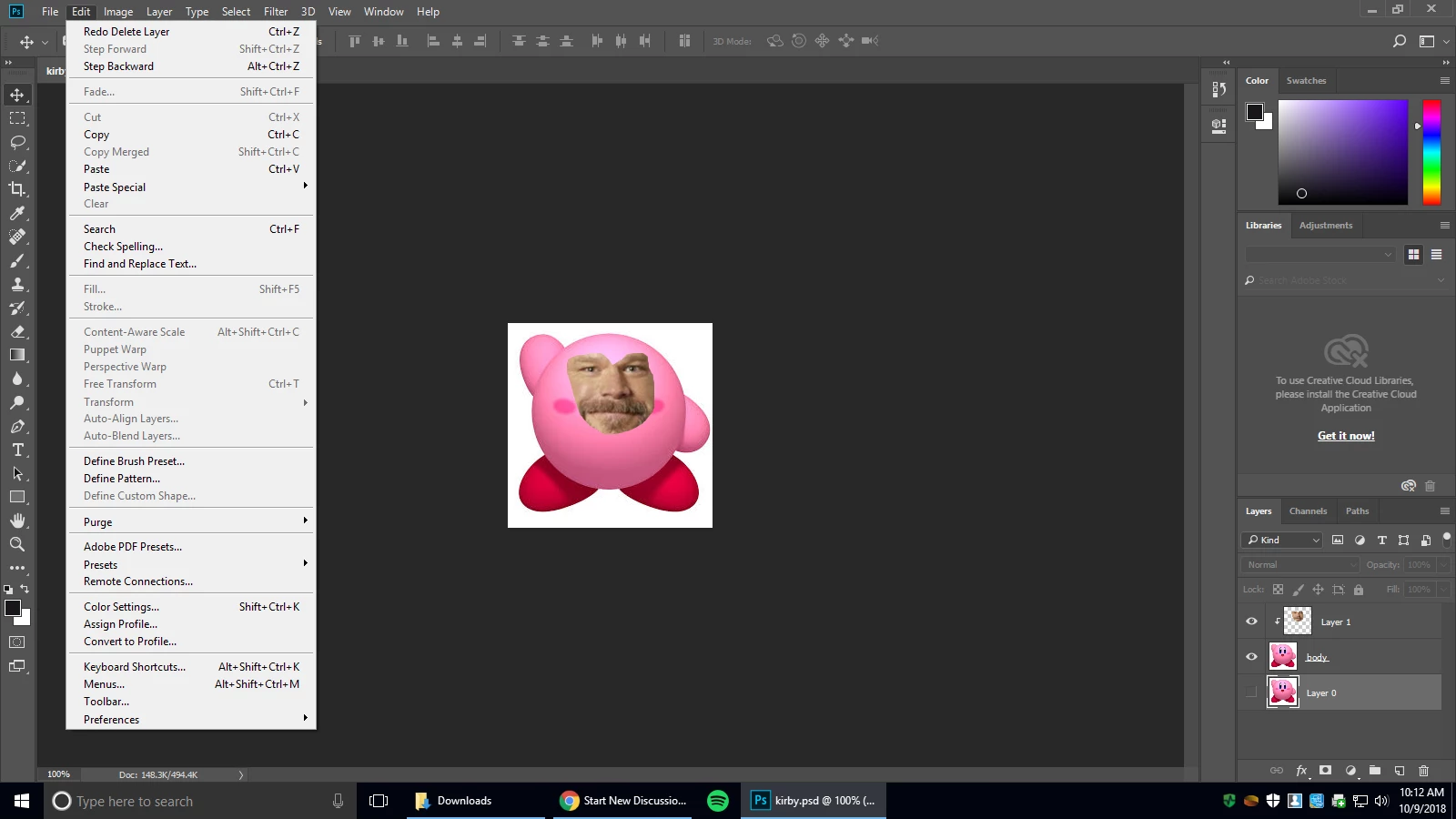Select the Brush tool

coord(17,260)
